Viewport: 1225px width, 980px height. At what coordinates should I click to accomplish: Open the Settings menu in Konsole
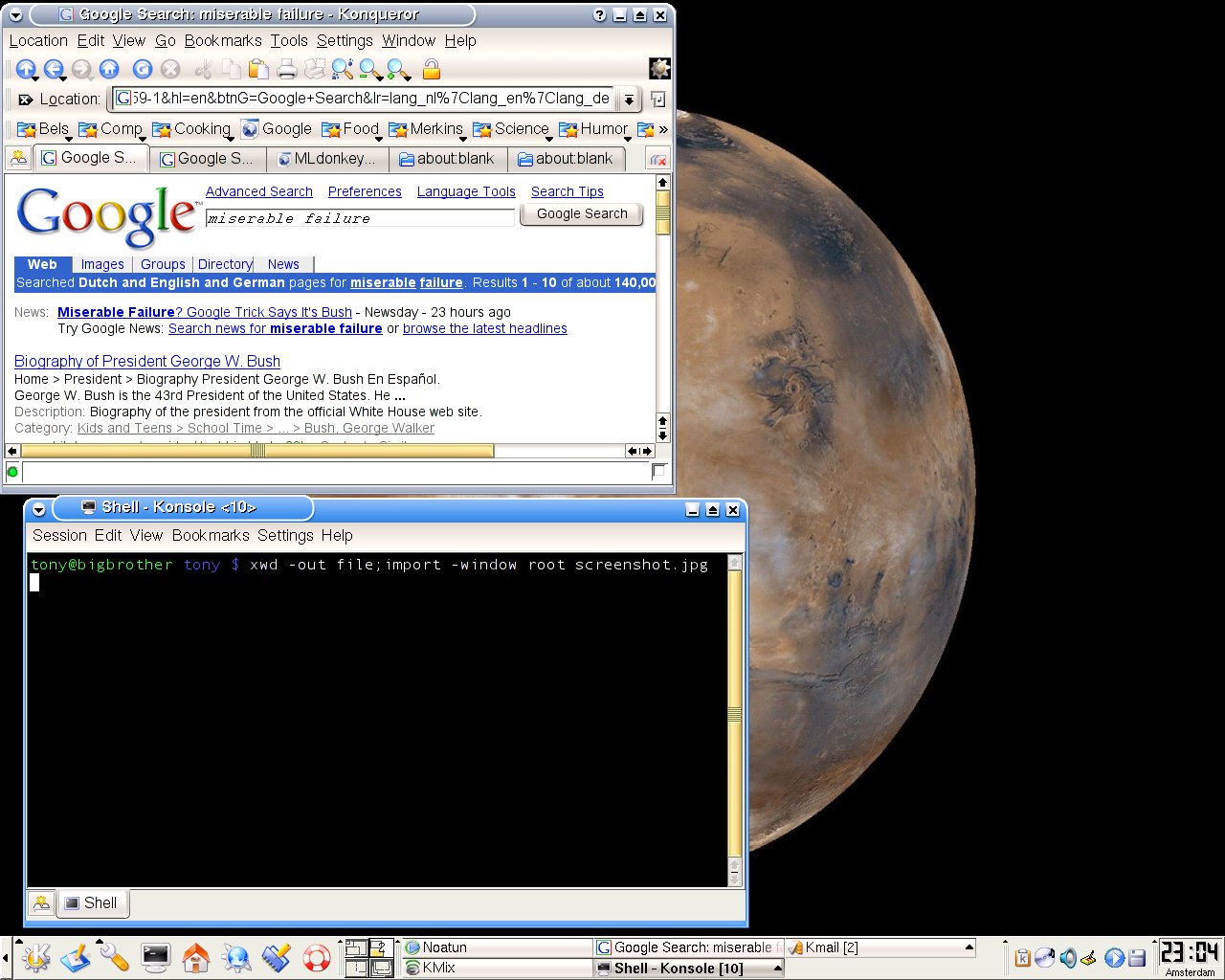click(x=285, y=535)
